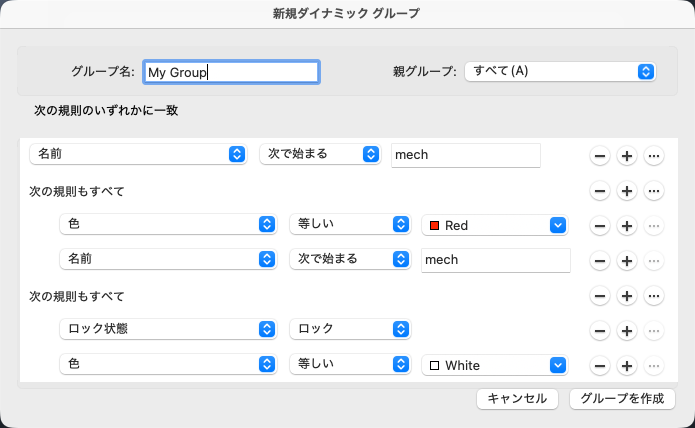Click plus button on the Red color row
695x428 pixels.
pyautogui.click(x=627, y=226)
